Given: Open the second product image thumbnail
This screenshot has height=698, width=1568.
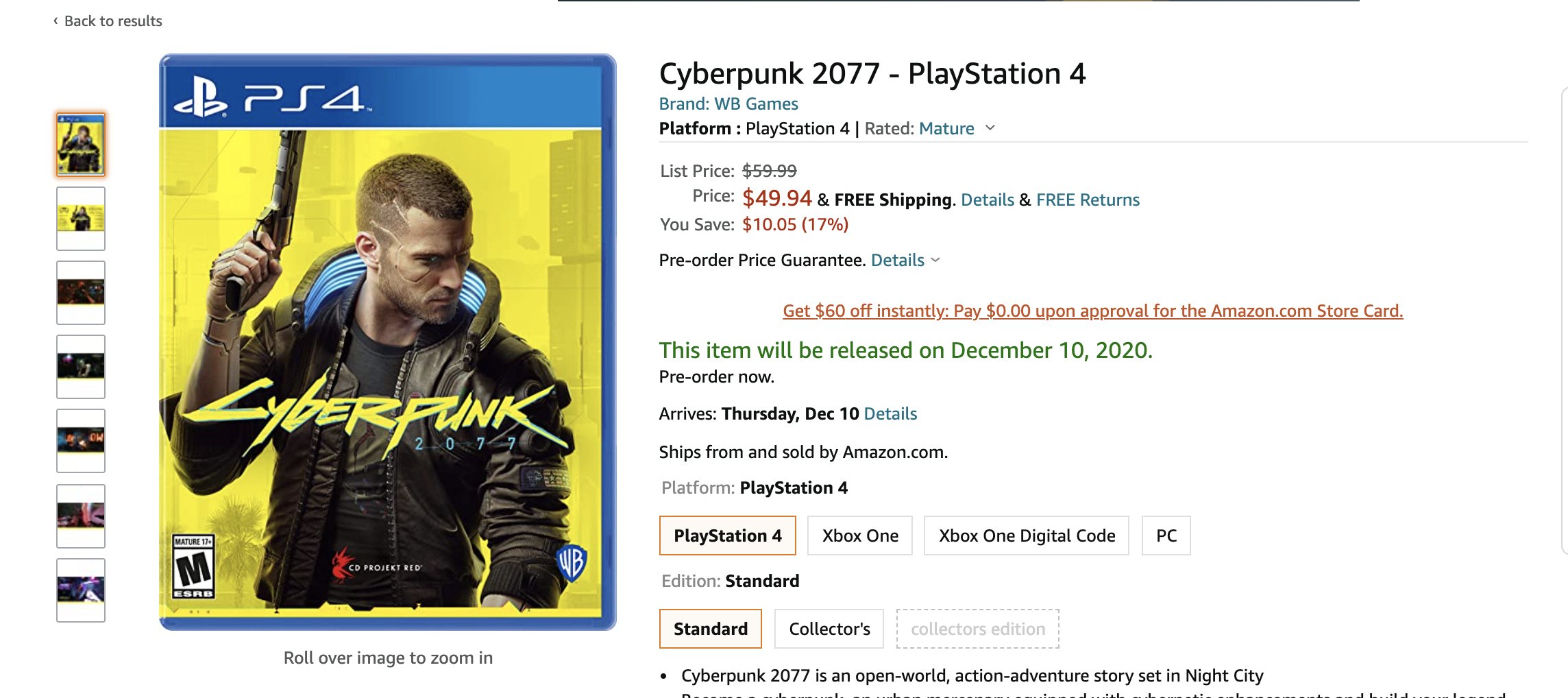Looking at the screenshot, I should tap(81, 219).
